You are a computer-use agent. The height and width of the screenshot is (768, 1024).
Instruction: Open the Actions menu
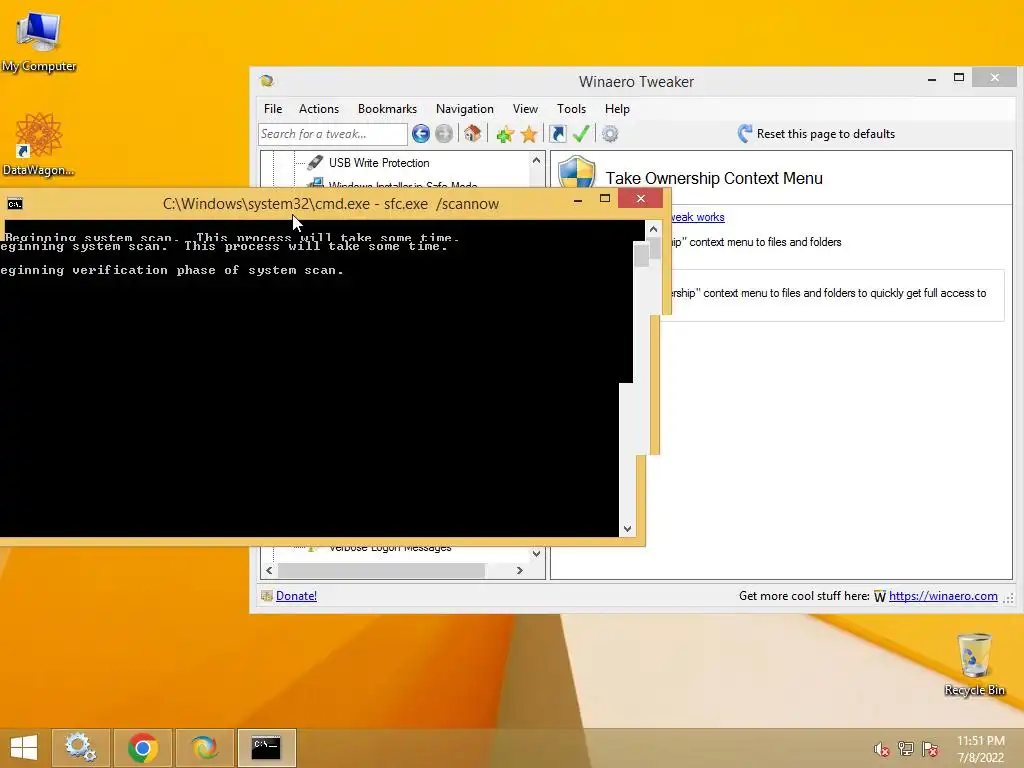(319, 109)
